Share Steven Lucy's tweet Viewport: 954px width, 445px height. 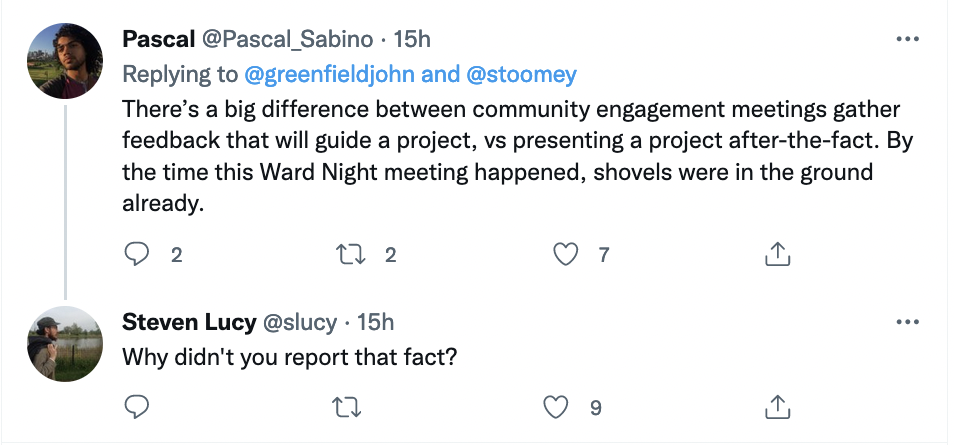(777, 406)
